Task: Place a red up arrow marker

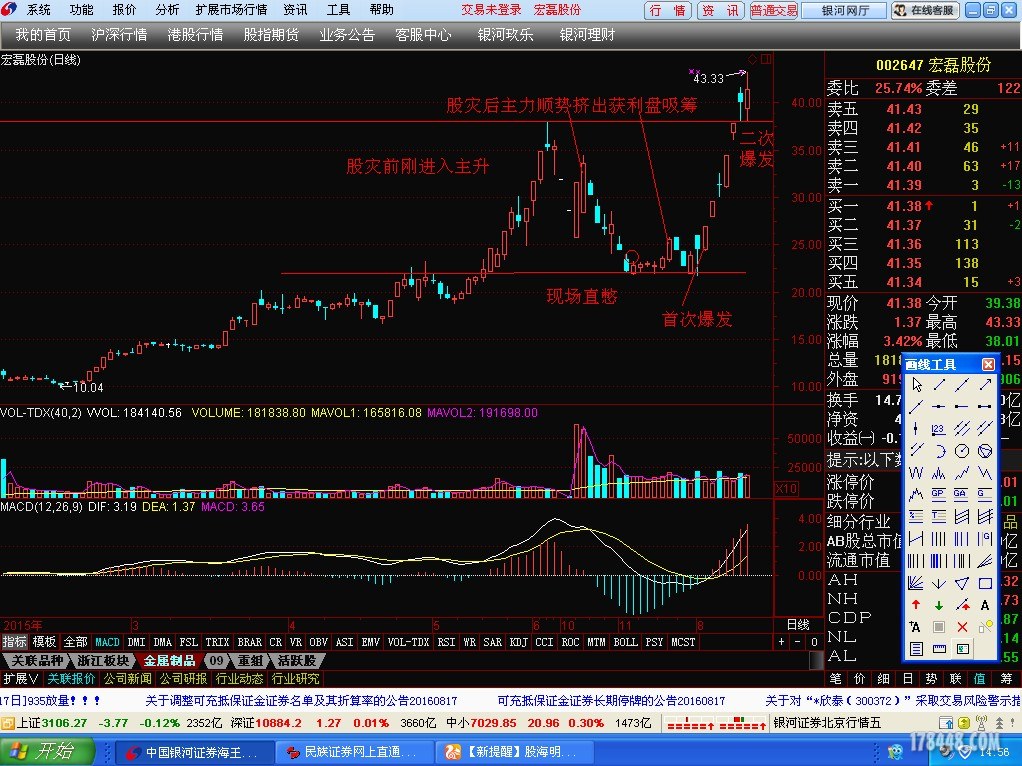Action: (x=916, y=605)
